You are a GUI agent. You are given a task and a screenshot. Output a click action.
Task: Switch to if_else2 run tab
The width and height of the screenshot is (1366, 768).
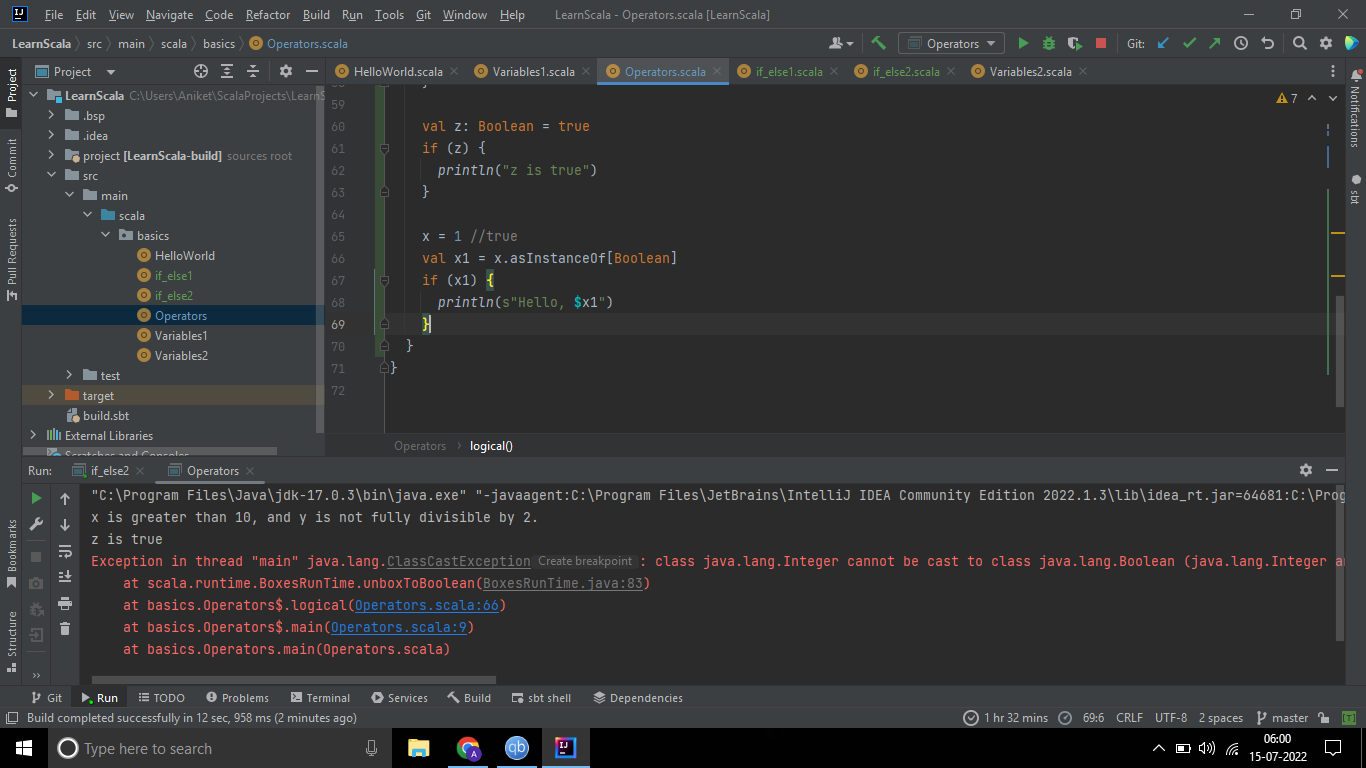[109, 470]
